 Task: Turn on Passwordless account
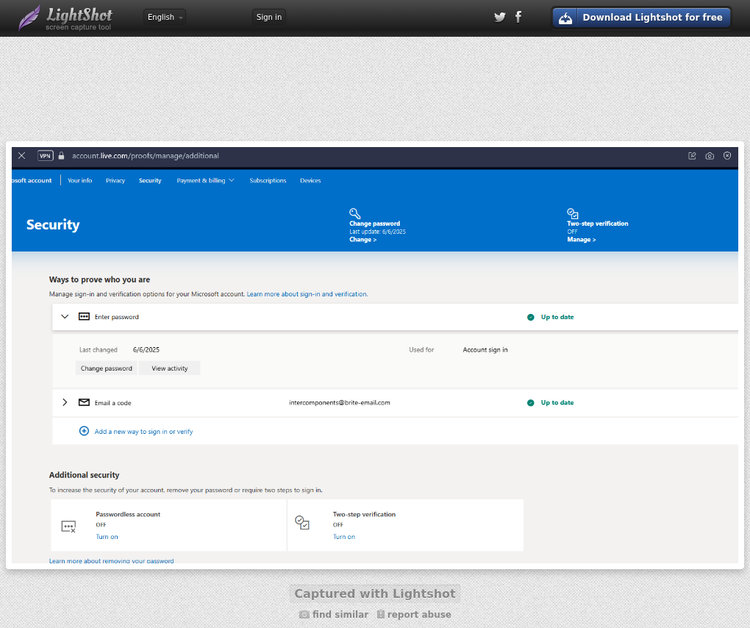tap(107, 537)
